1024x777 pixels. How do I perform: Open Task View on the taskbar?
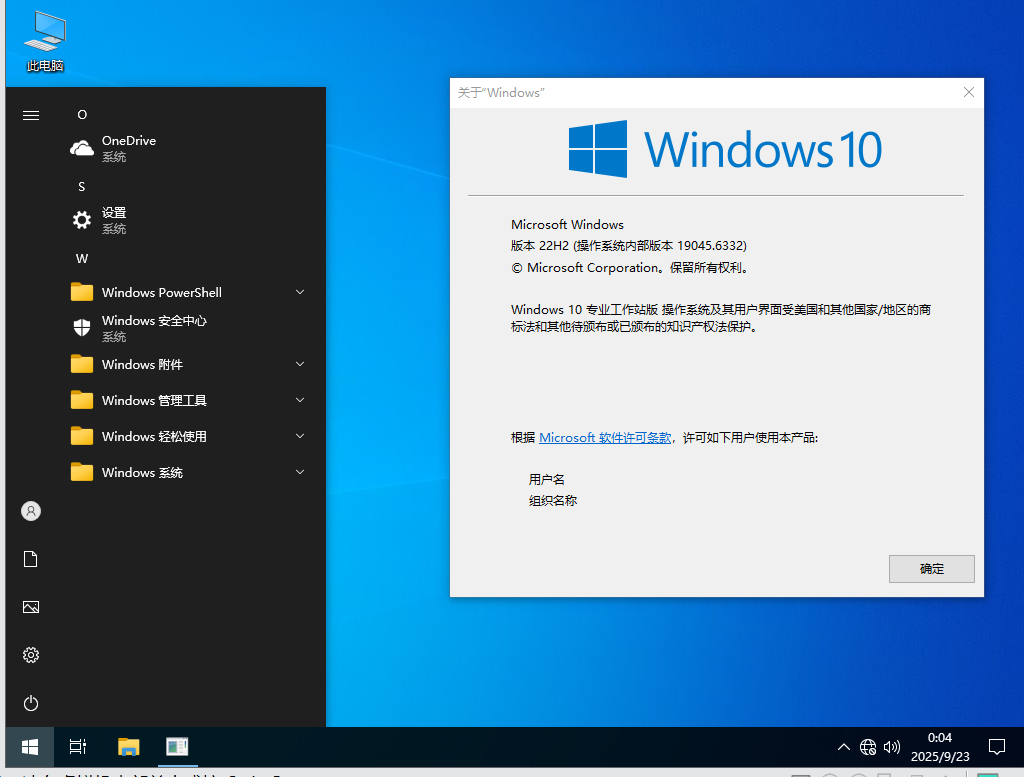(x=78, y=746)
